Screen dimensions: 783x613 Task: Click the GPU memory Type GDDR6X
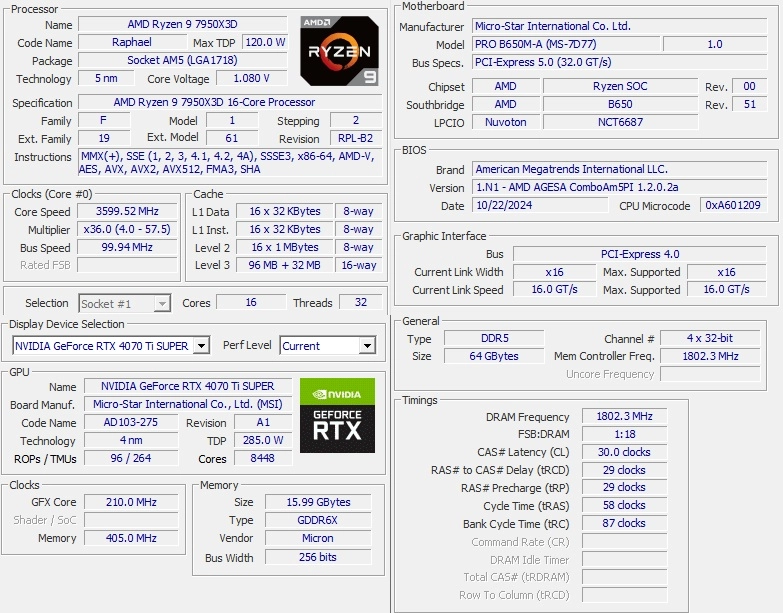tap(318, 520)
